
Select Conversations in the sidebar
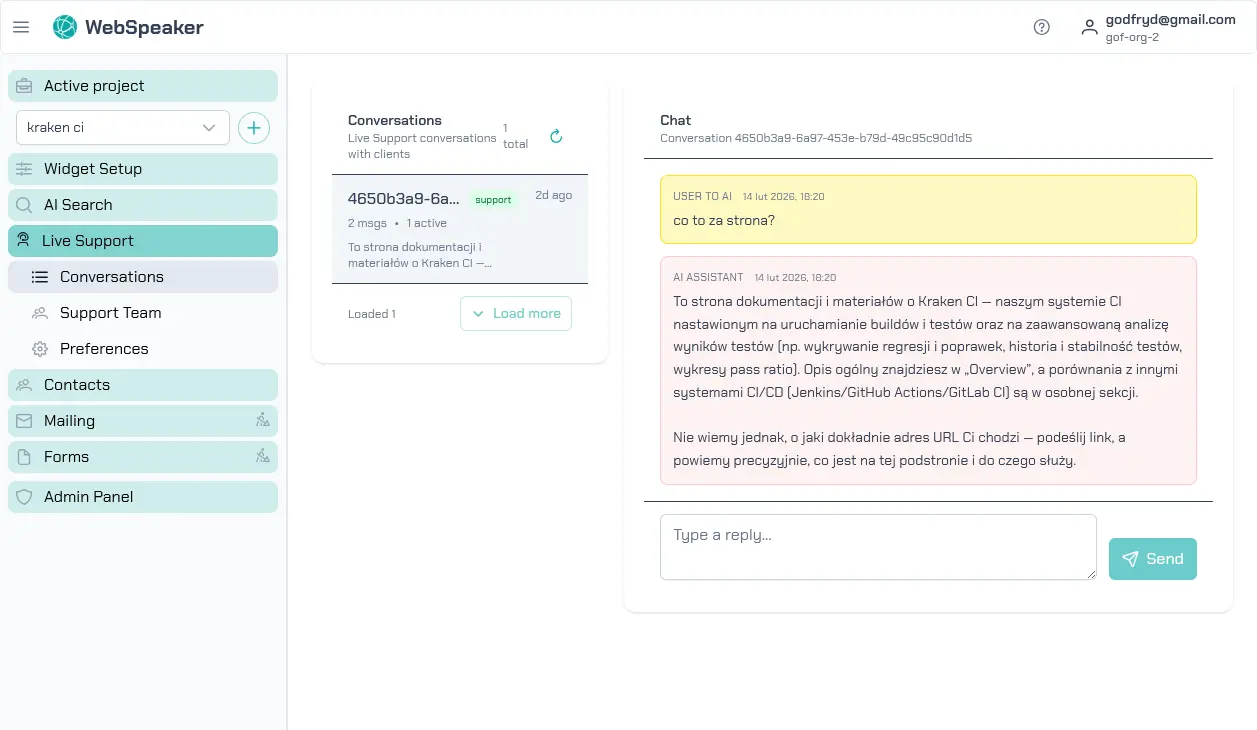point(143,277)
